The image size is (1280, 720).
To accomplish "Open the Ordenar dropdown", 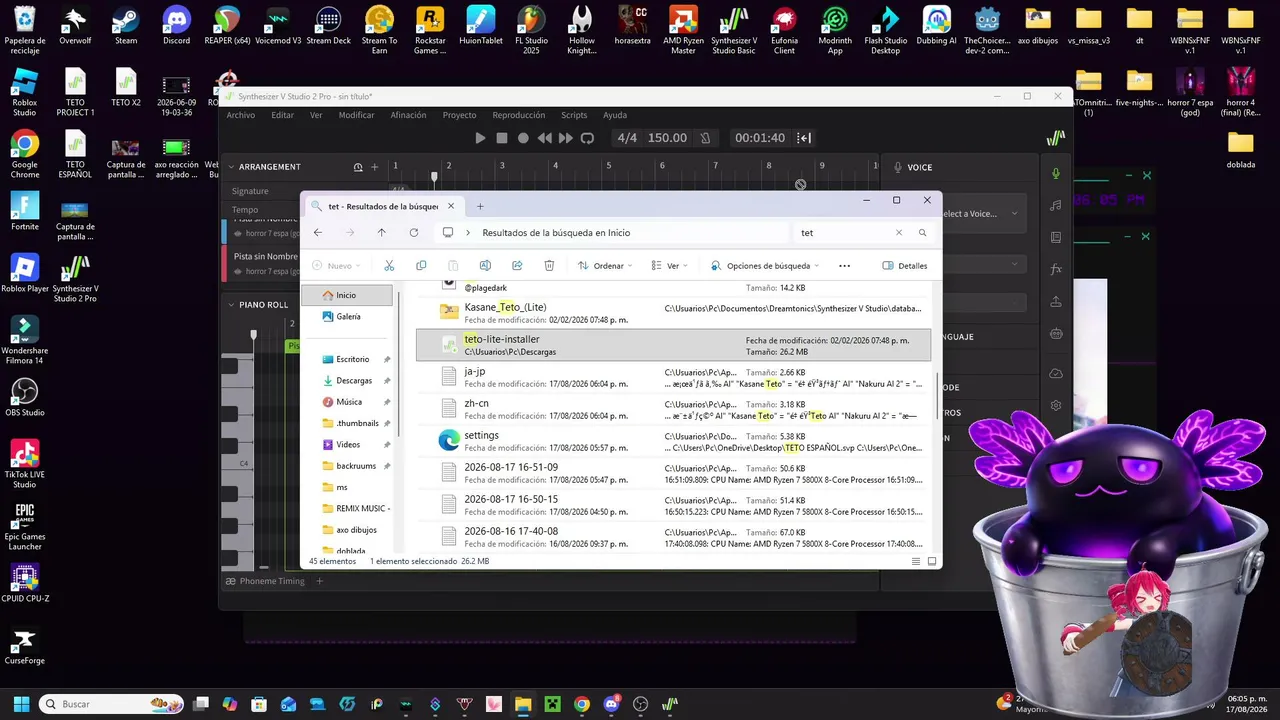I will [x=606, y=266].
